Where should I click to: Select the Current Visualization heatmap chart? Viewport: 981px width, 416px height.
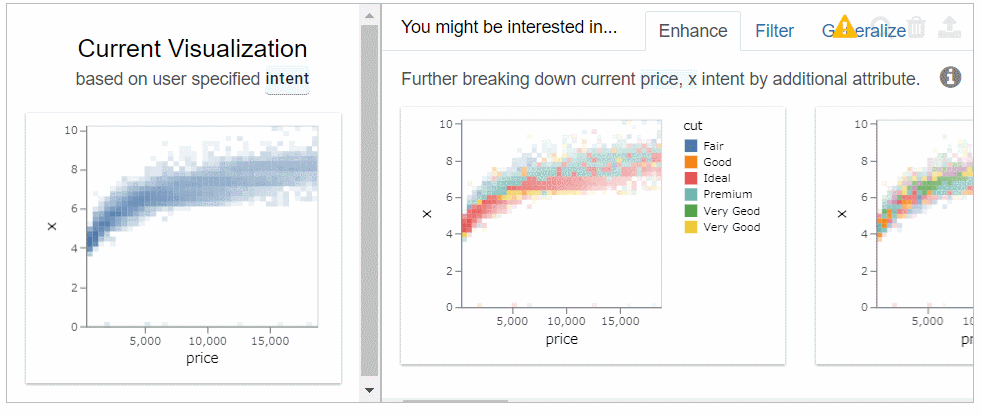[183, 248]
